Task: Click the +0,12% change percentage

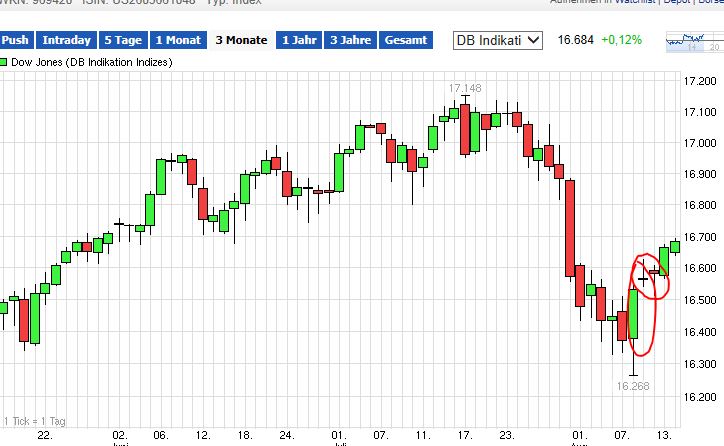Action: [621, 40]
